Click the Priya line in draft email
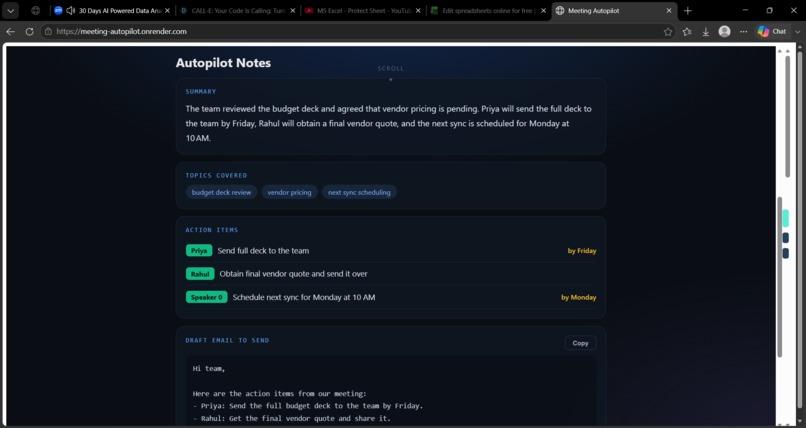 click(308, 406)
